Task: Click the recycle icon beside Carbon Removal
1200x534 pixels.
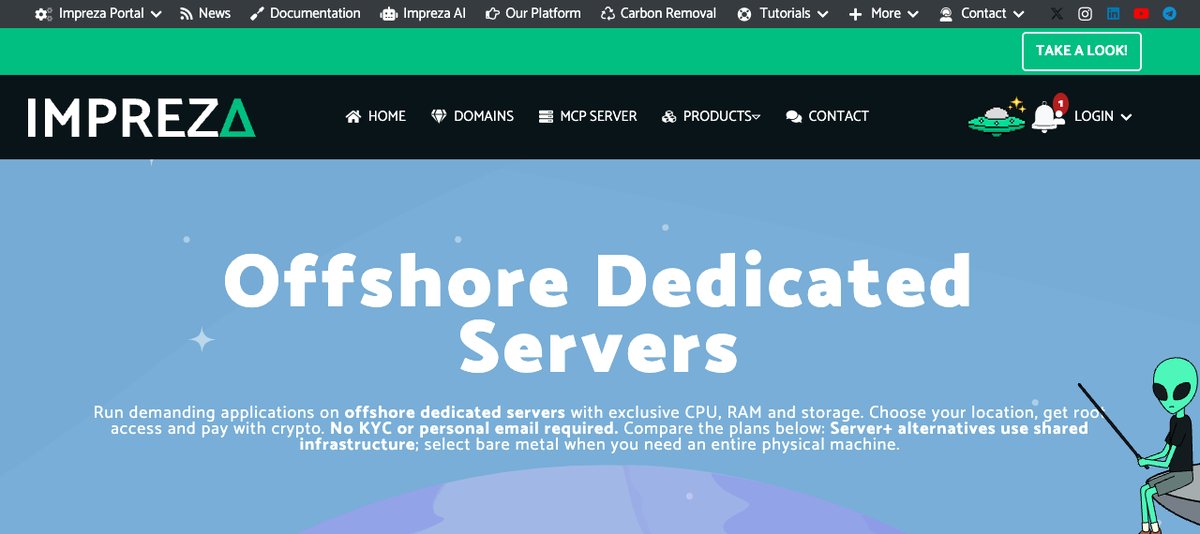Action: coord(607,14)
